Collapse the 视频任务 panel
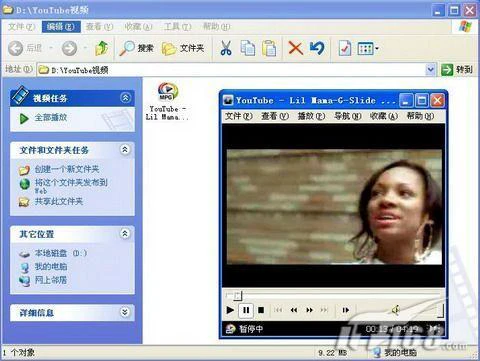This screenshot has height=361, width=480. [x=125, y=98]
